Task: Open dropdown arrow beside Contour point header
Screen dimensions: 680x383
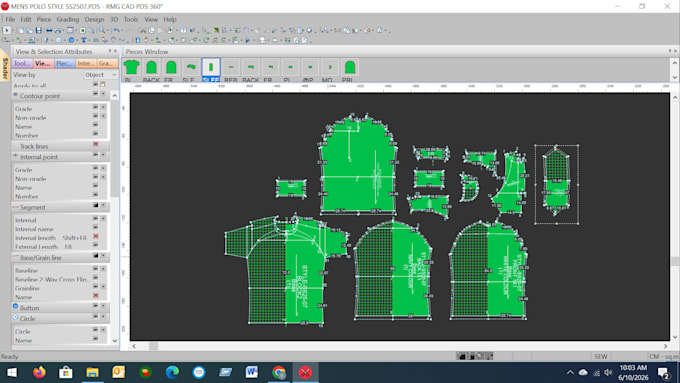Action: tap(103, 94)
